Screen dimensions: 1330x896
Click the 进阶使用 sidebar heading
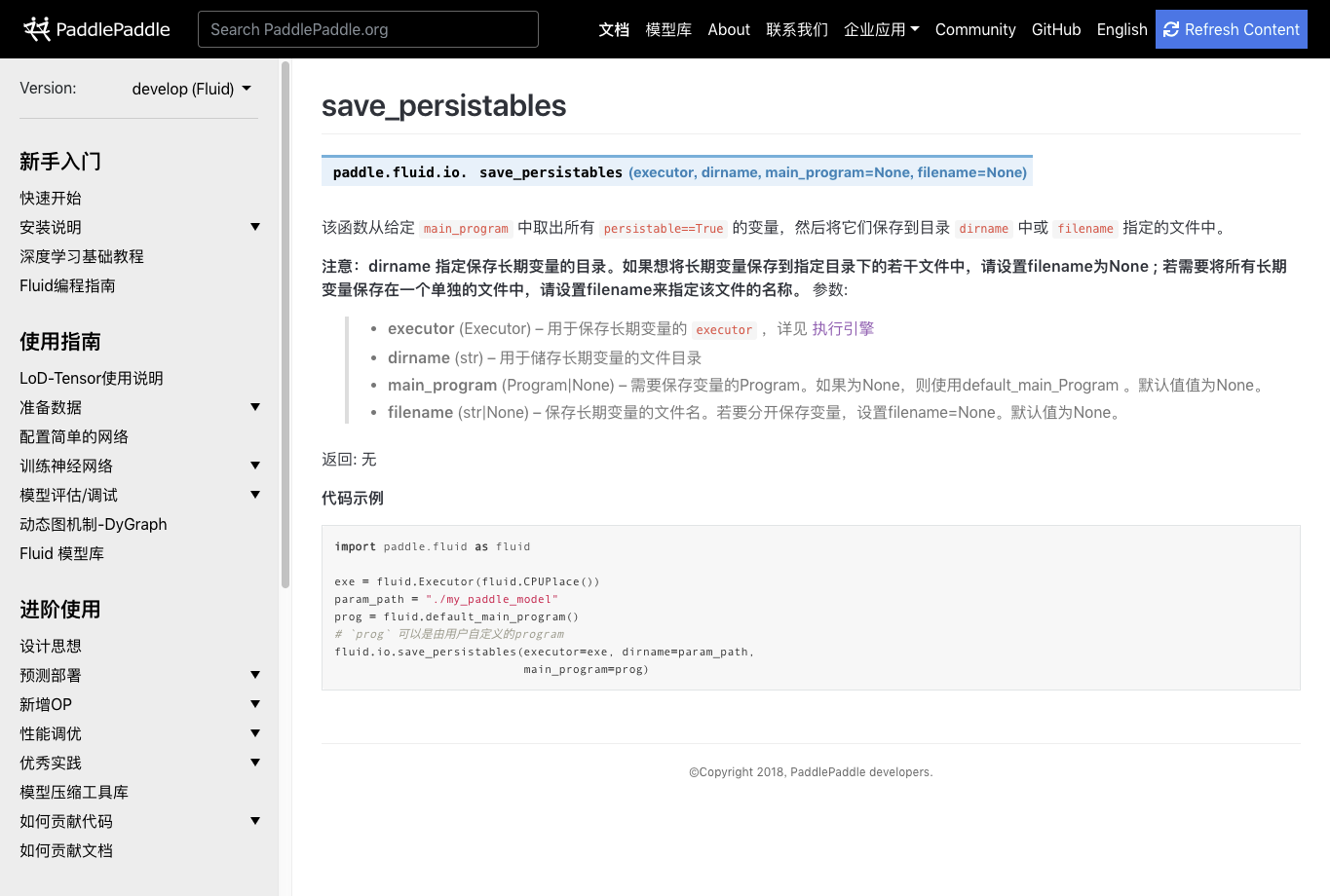(60, 610)
